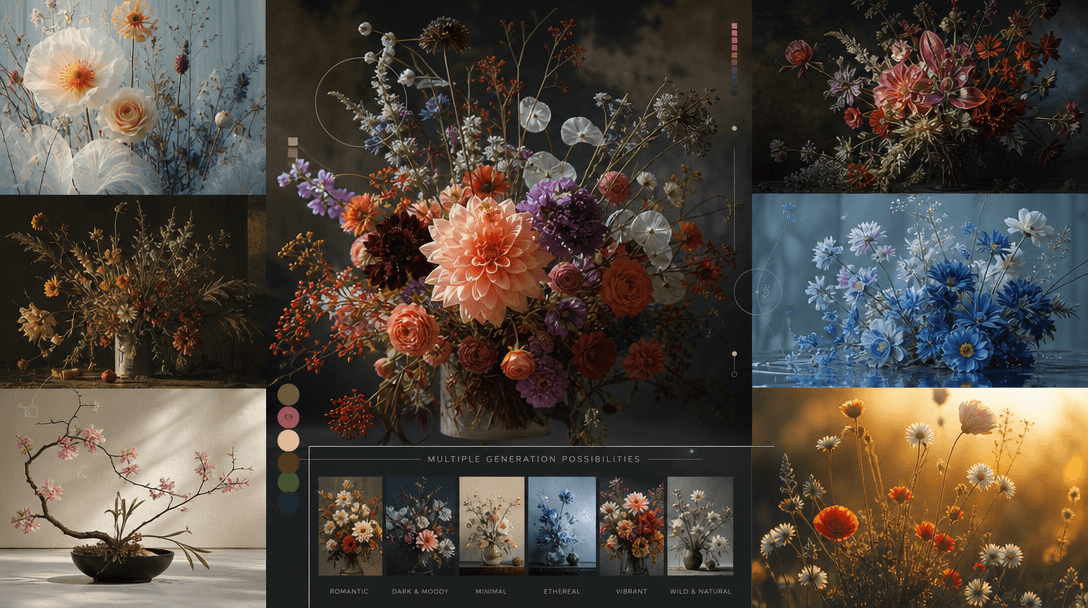The height and width of the screenshot is (608, 1088).
Task: Select the Wild & Natural thumbnail
Action: pyautogui.click(x=700, y=526)
